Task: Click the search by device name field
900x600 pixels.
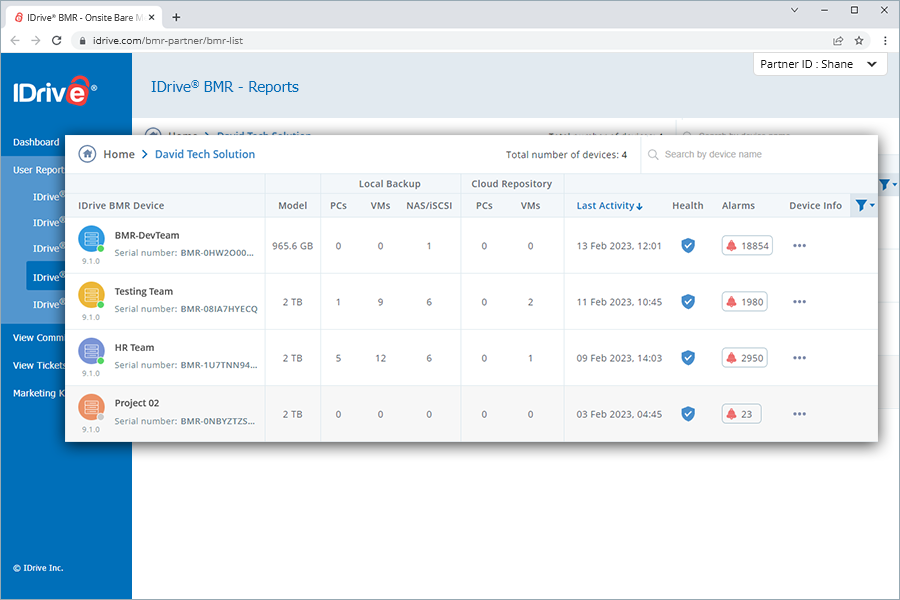Action: (x=759, y=154)
